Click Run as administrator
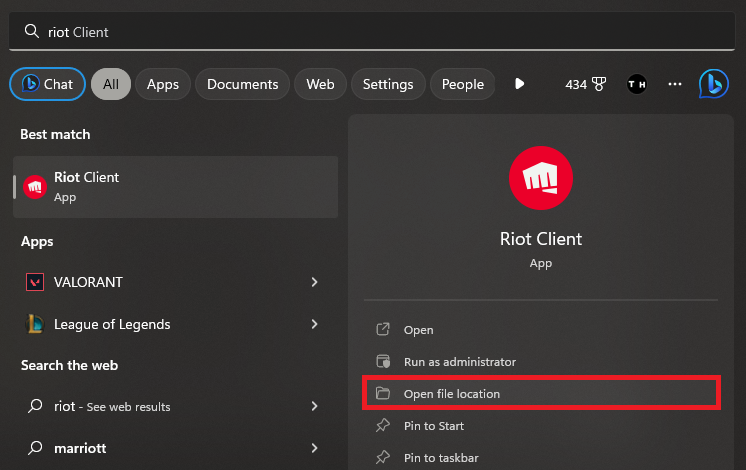 coord(459,362)
